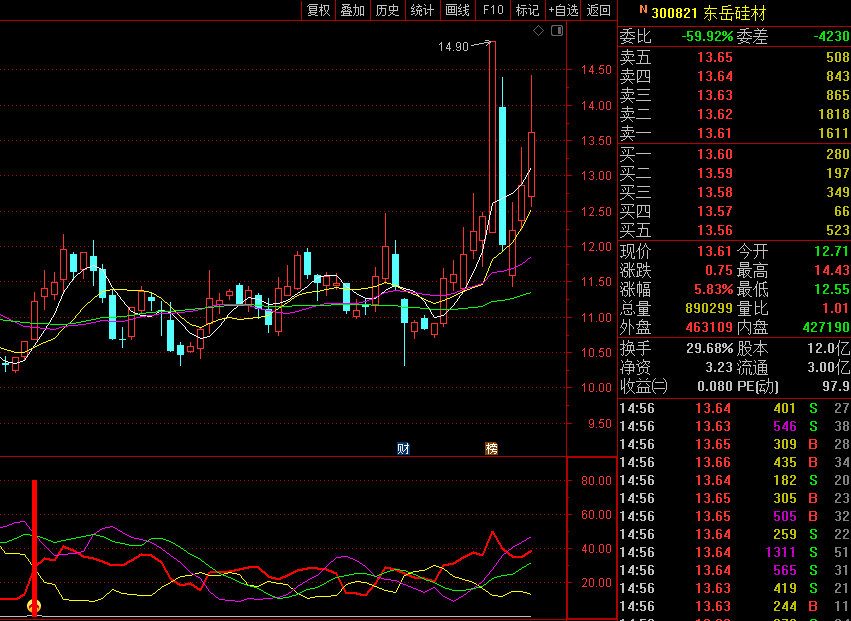Click the 标记 mark button

[x=527, y=10]
